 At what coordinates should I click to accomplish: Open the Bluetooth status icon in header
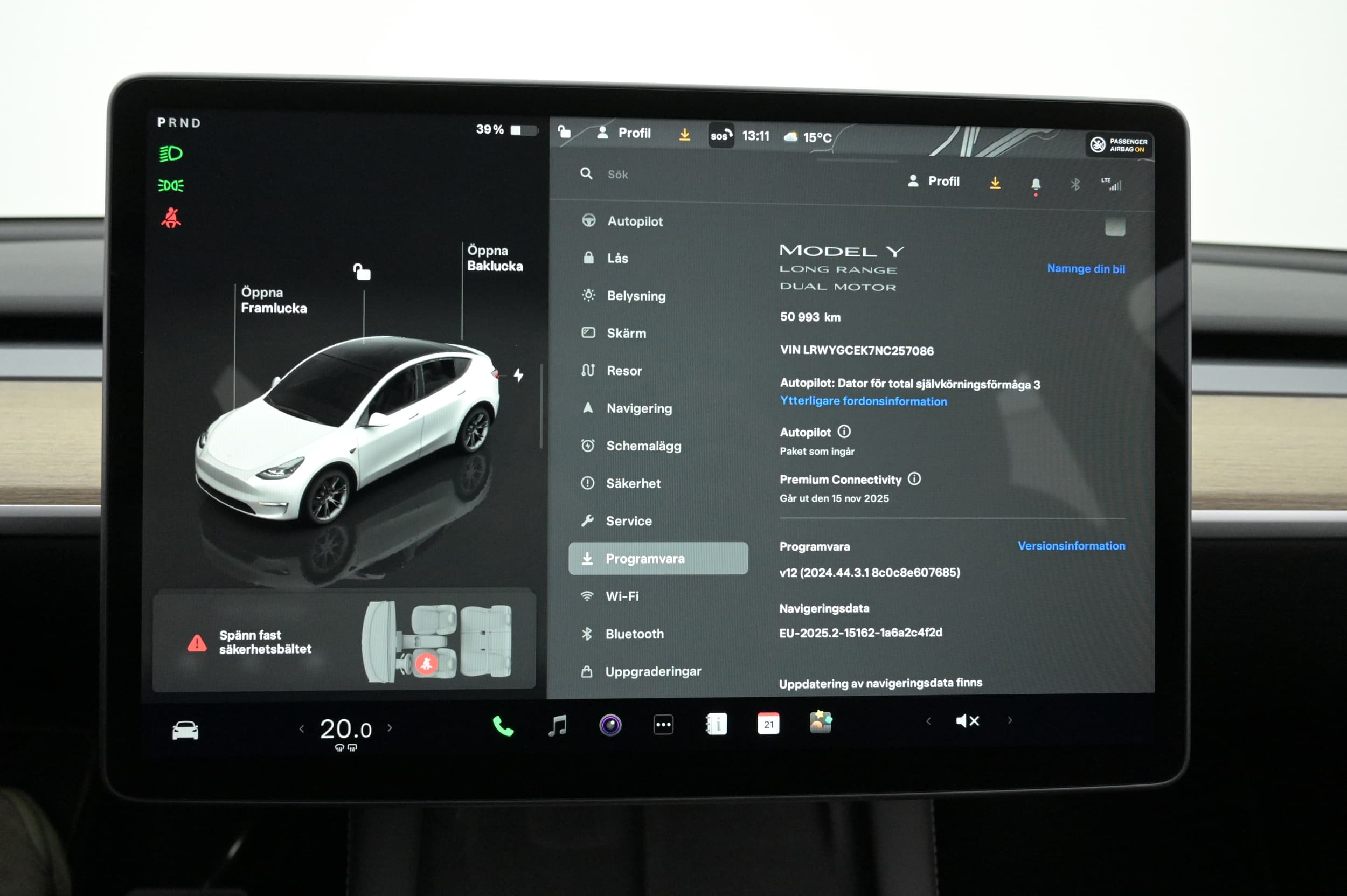[1074, 184]
